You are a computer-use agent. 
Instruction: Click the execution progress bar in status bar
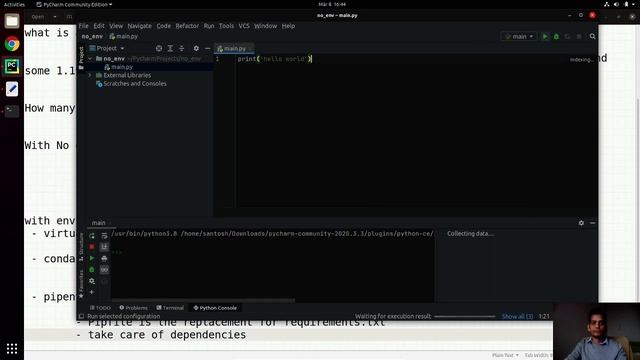pos(465,316)
